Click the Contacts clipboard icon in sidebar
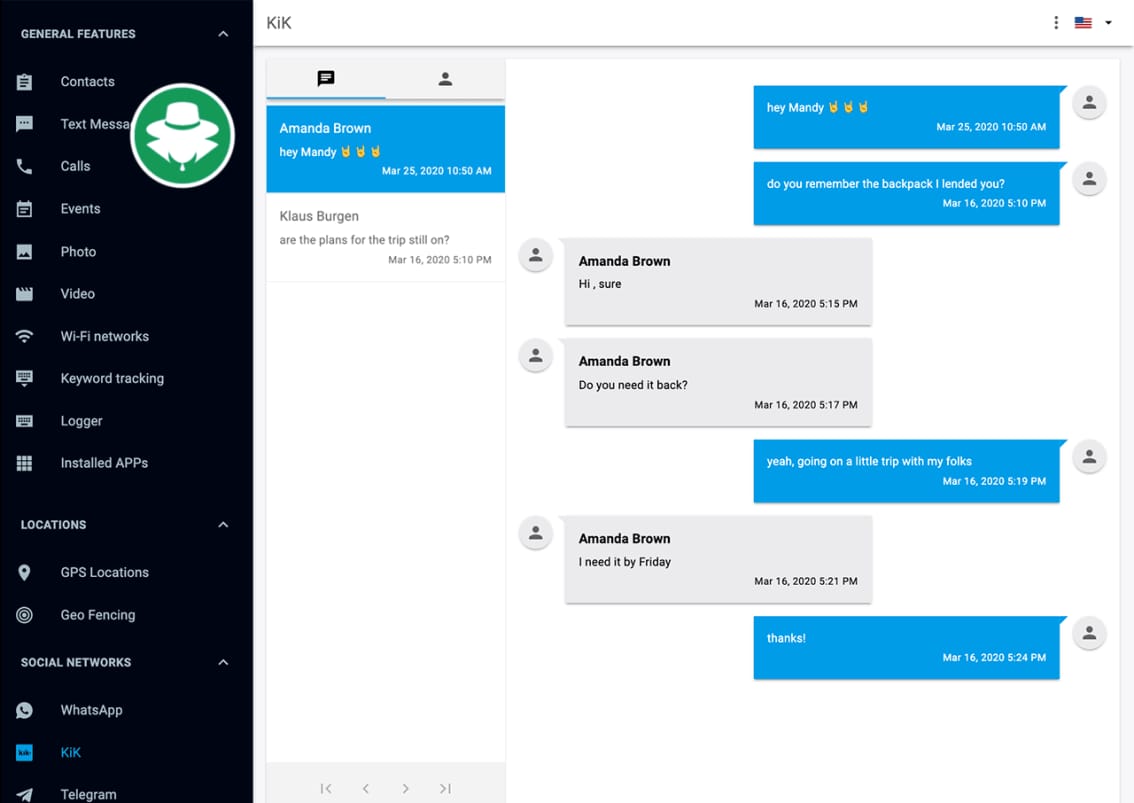Viewport: 1134px width, 803px height. pyautogui.click(x=25, y=82)
